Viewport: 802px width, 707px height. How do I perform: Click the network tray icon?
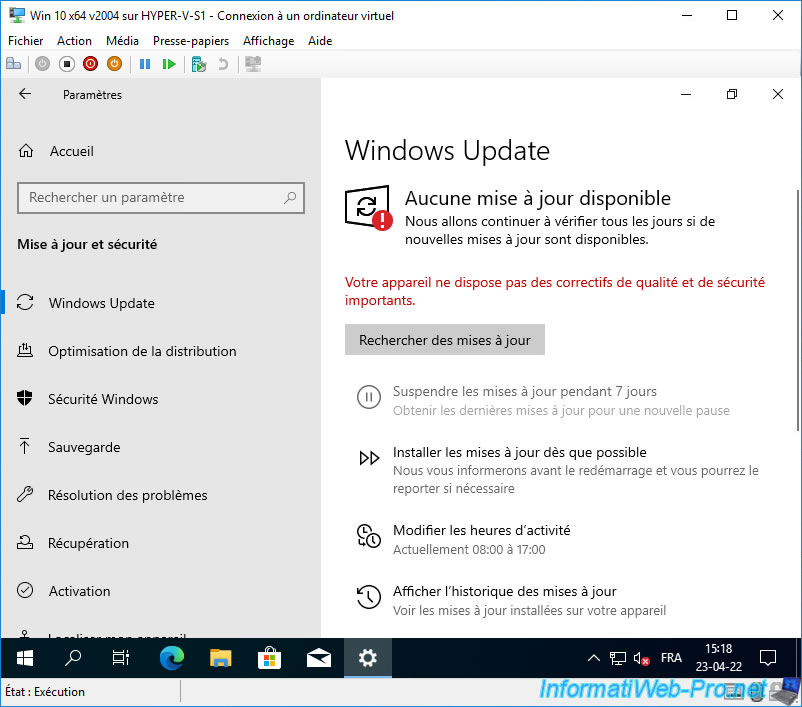click(x=617, y=658)
